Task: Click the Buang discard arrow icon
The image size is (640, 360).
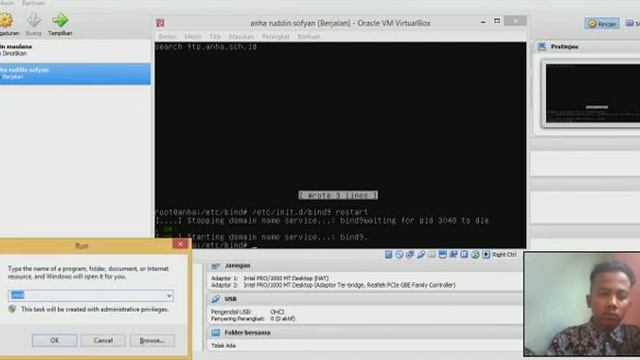Action: [x=34, y=20]
